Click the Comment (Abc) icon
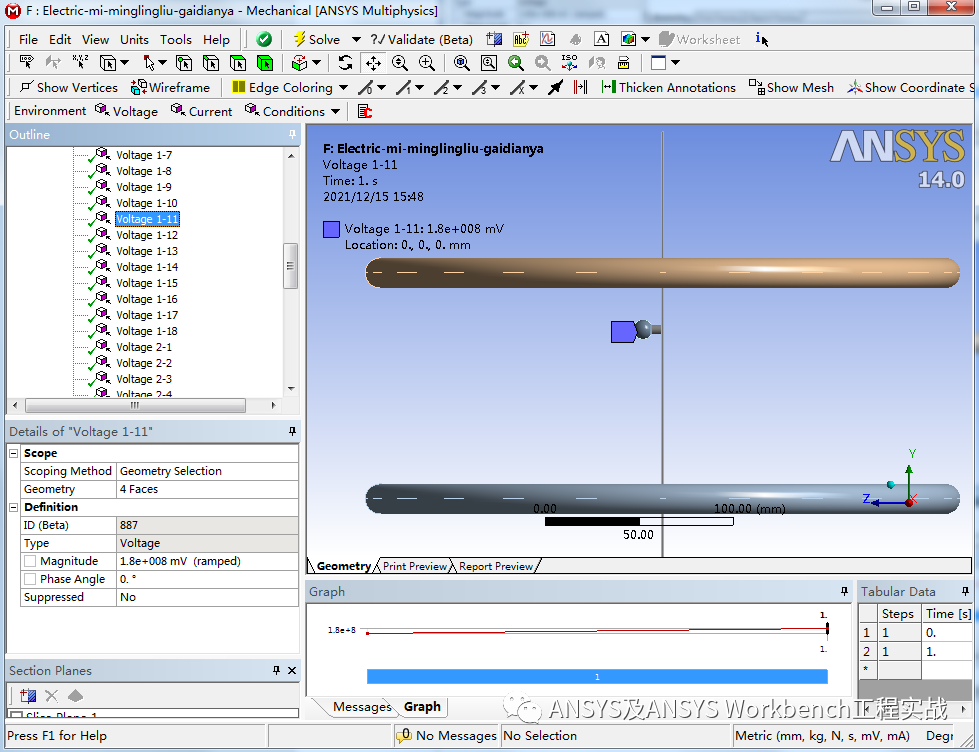 pos(521,39)
